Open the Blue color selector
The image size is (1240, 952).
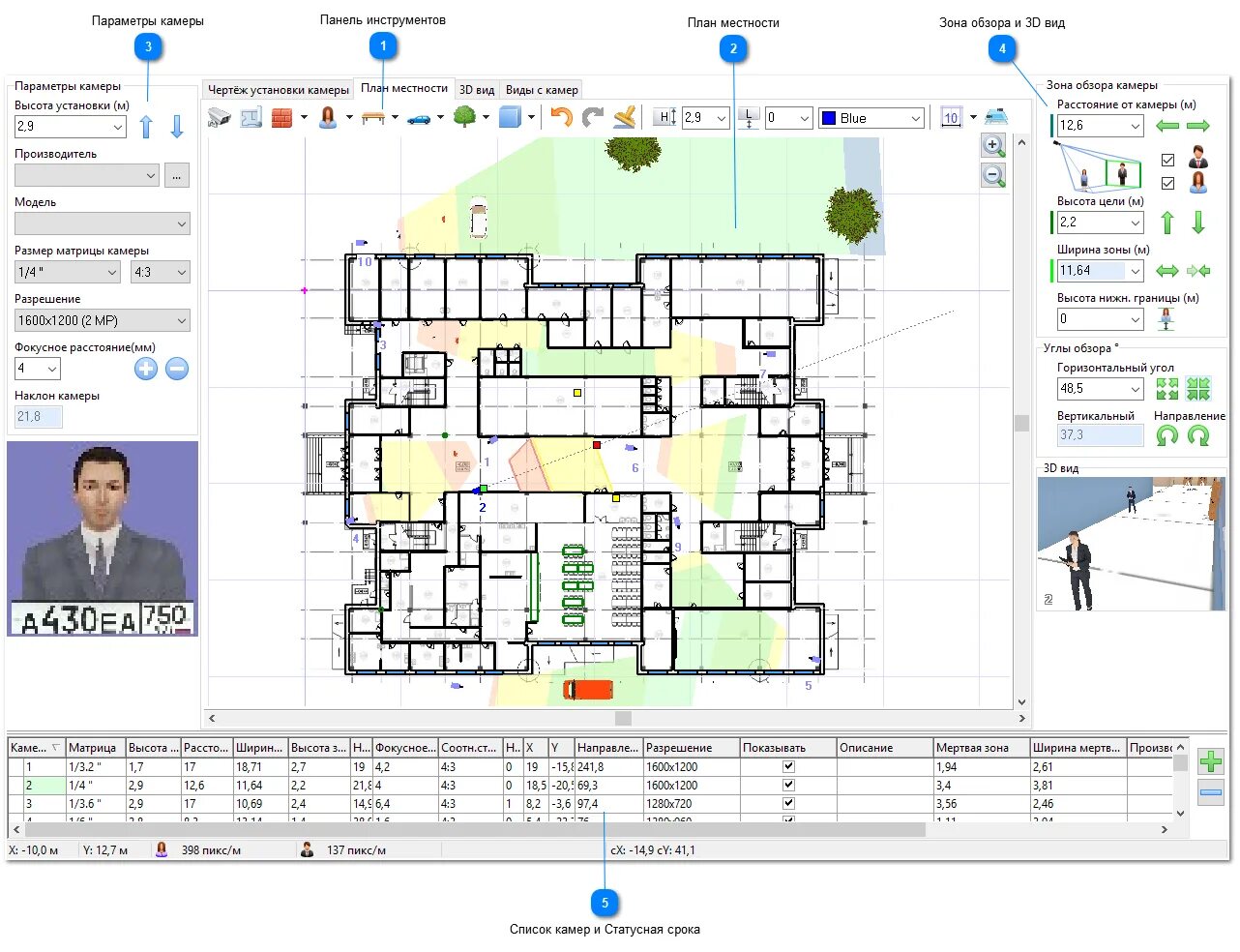[872, 118]
